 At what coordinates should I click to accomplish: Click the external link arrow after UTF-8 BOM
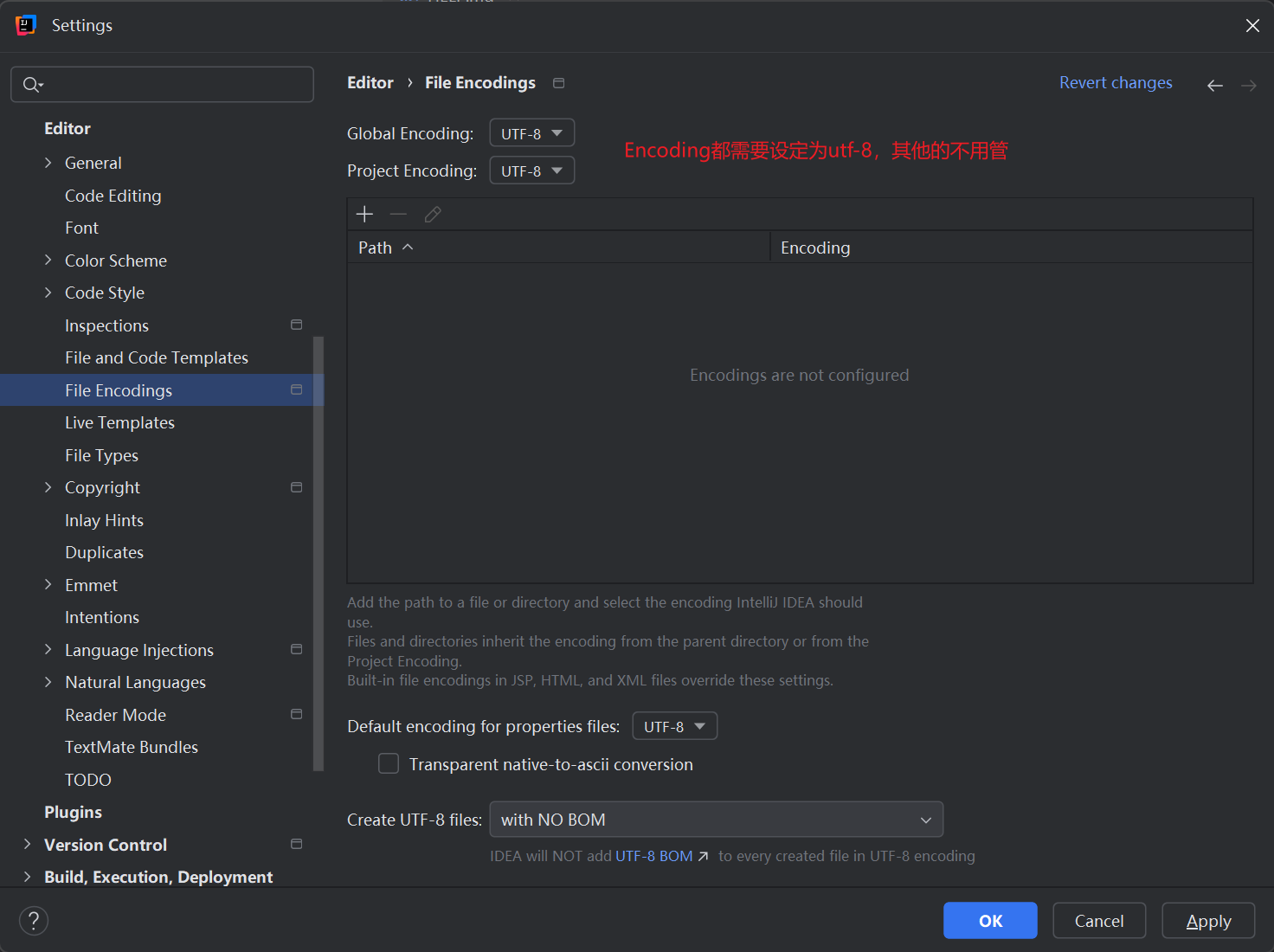(x=704, y=856)
